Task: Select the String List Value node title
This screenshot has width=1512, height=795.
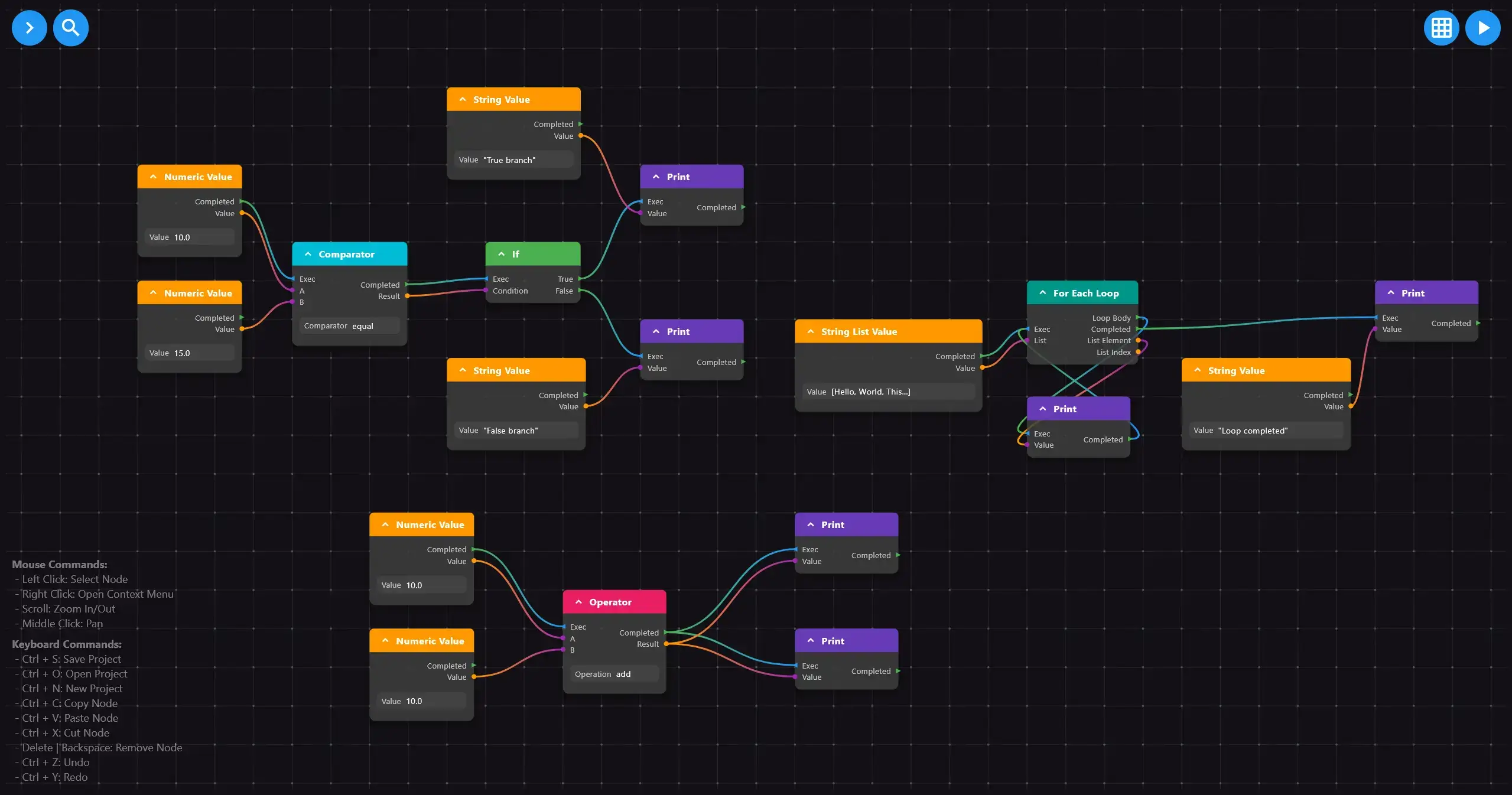Action: 859,332
